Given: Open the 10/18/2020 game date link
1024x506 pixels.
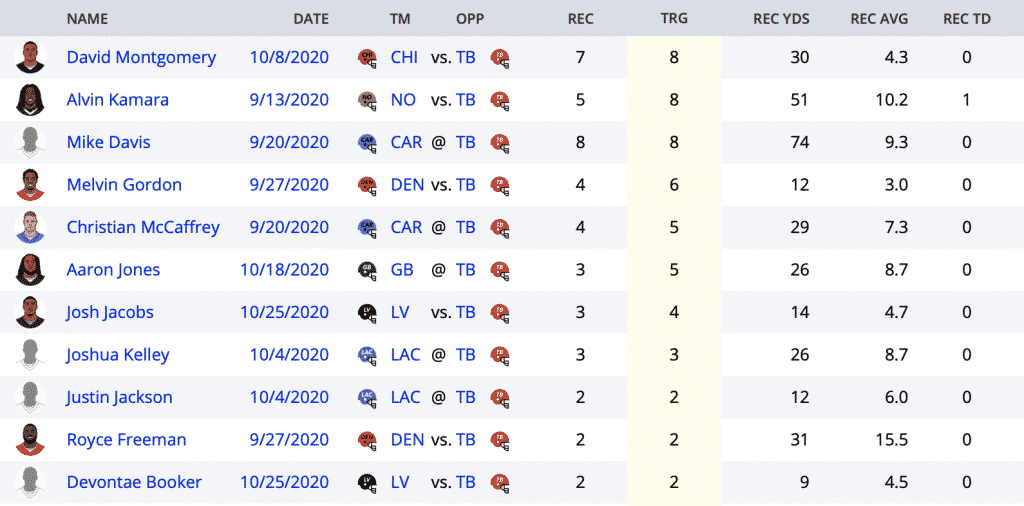Looking at the screenshot, I should tap(285, 270).
